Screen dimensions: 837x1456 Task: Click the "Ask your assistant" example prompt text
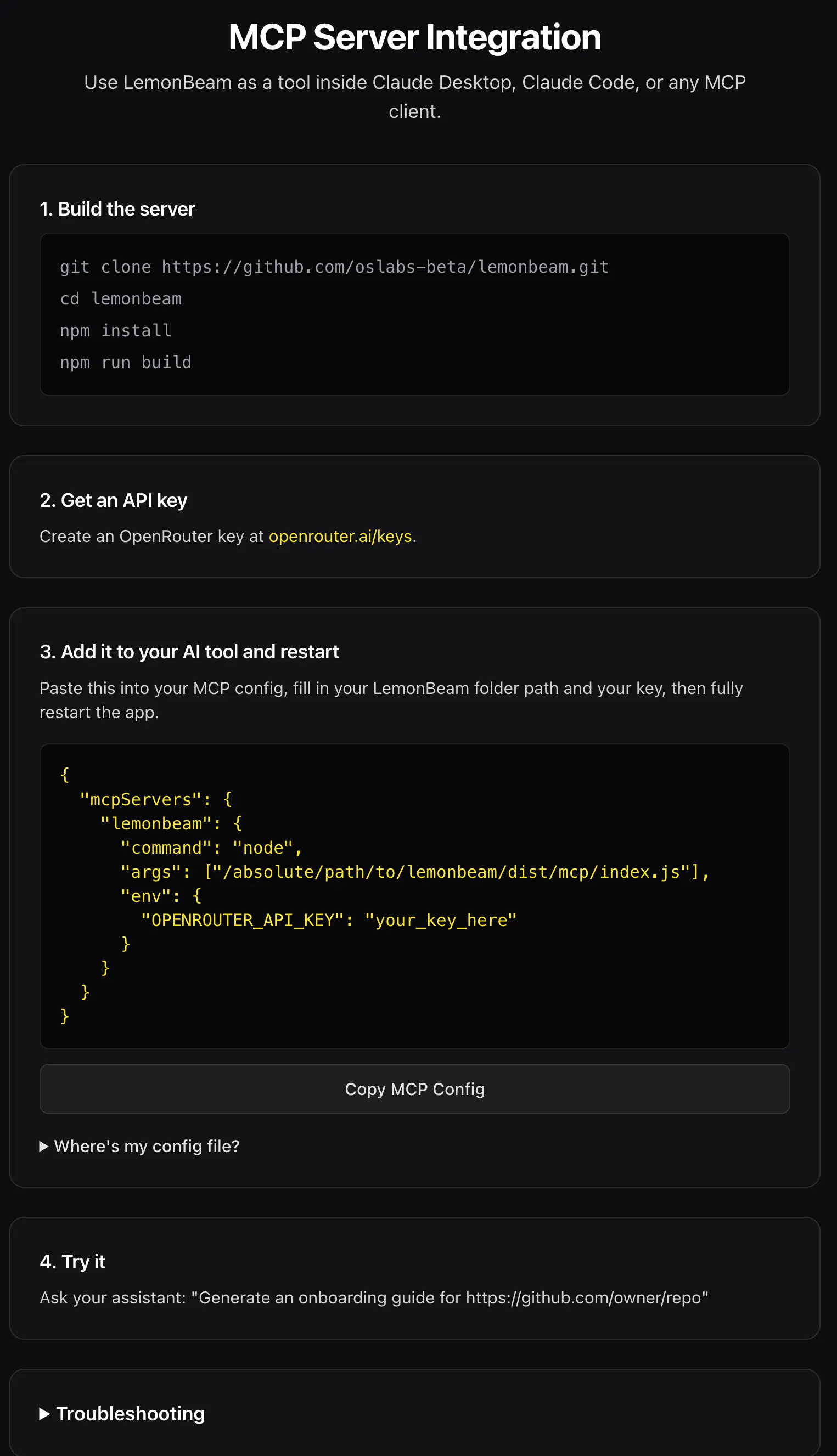374,1297
